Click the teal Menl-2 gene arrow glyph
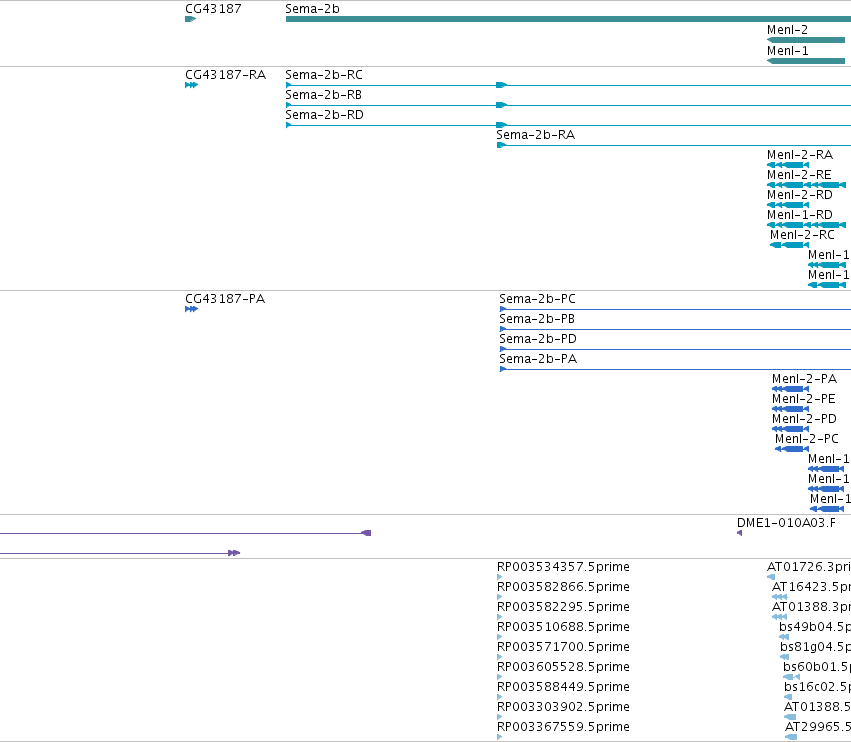 pos(806,40)
